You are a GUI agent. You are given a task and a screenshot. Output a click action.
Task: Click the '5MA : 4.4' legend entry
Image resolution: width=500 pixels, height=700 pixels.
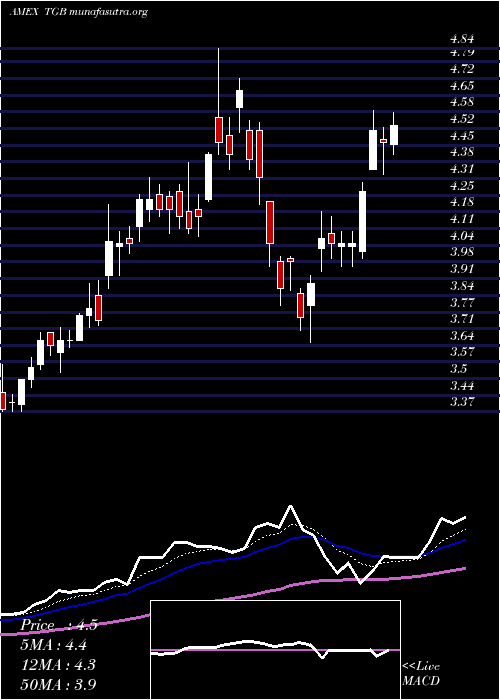point(54,645)
